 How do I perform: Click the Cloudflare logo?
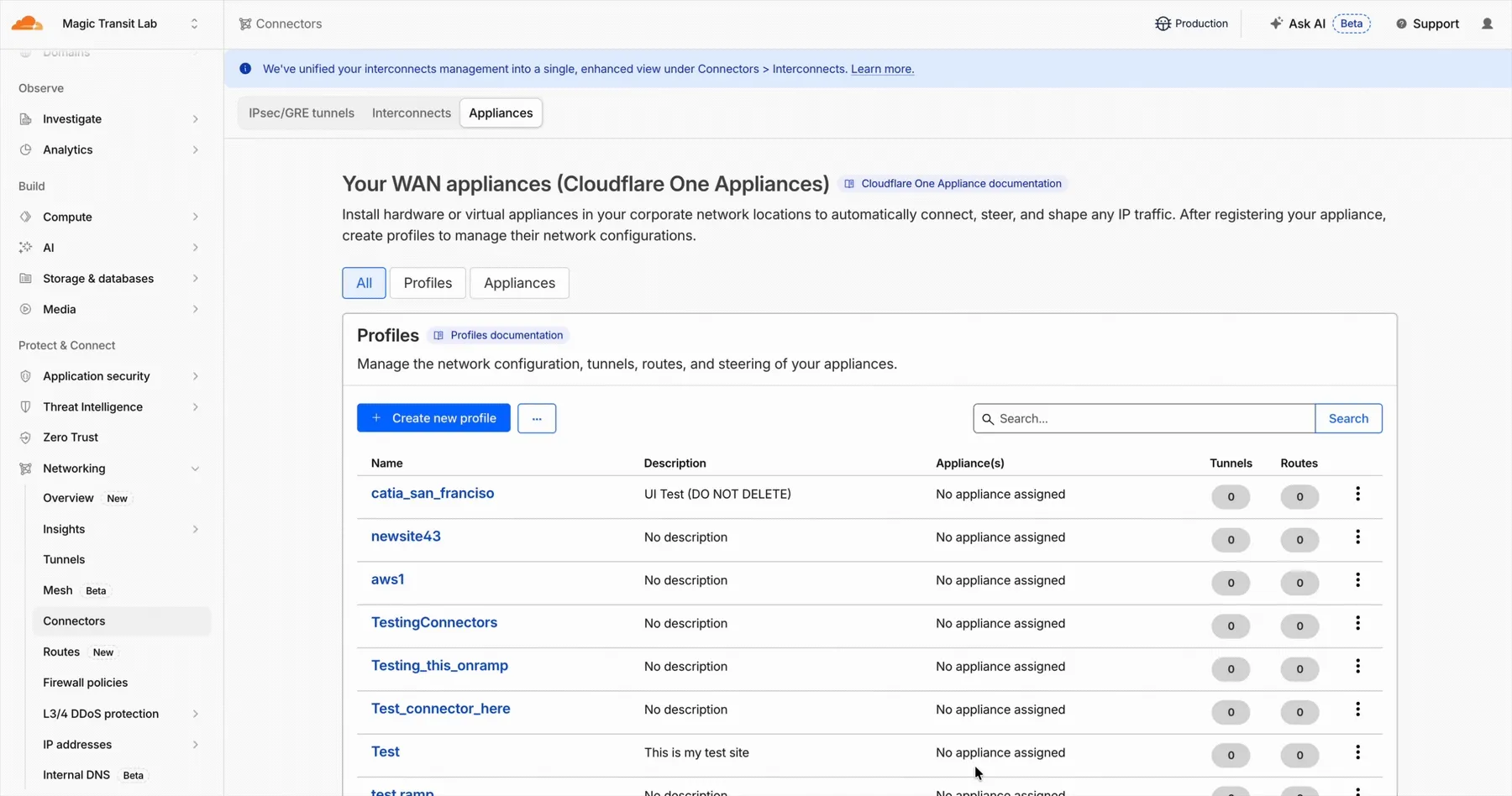pos(27,24)
